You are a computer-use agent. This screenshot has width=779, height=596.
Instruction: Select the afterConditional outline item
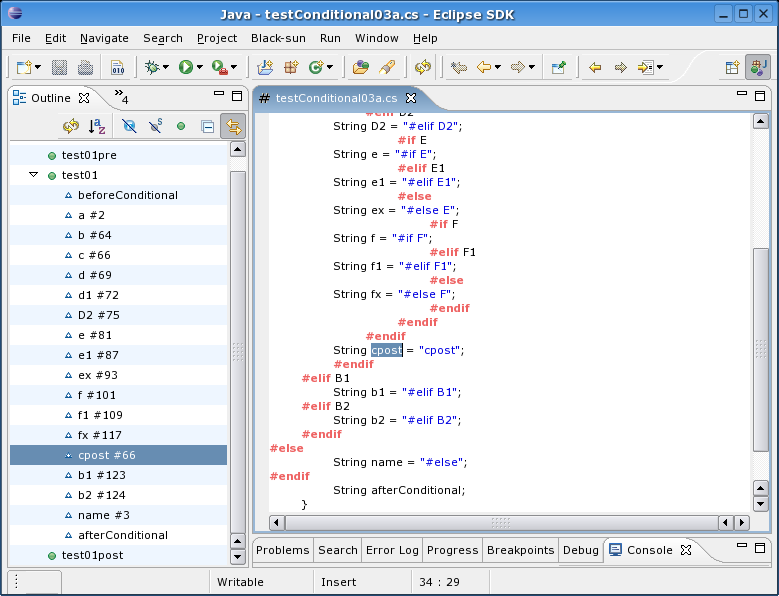pyautogui.click(x=123, y=535)
